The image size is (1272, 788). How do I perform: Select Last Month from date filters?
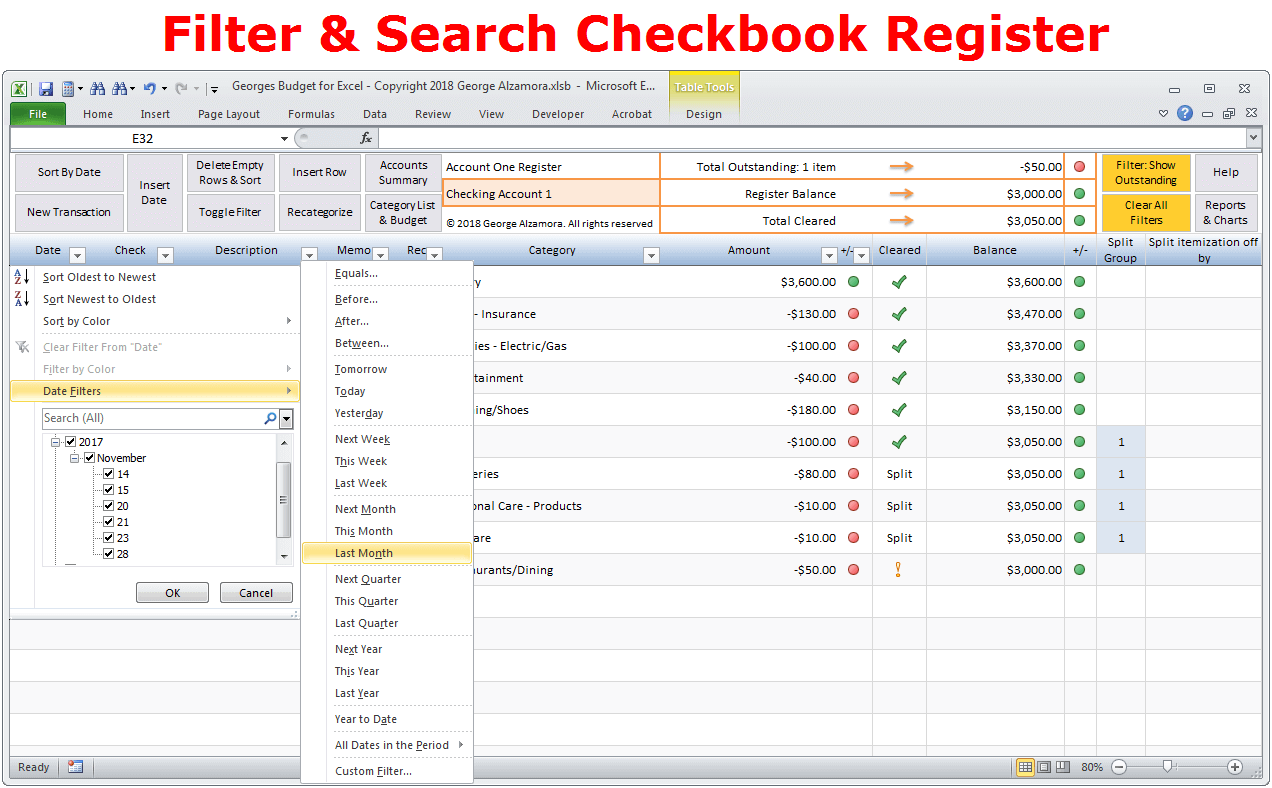coord(364,553)
